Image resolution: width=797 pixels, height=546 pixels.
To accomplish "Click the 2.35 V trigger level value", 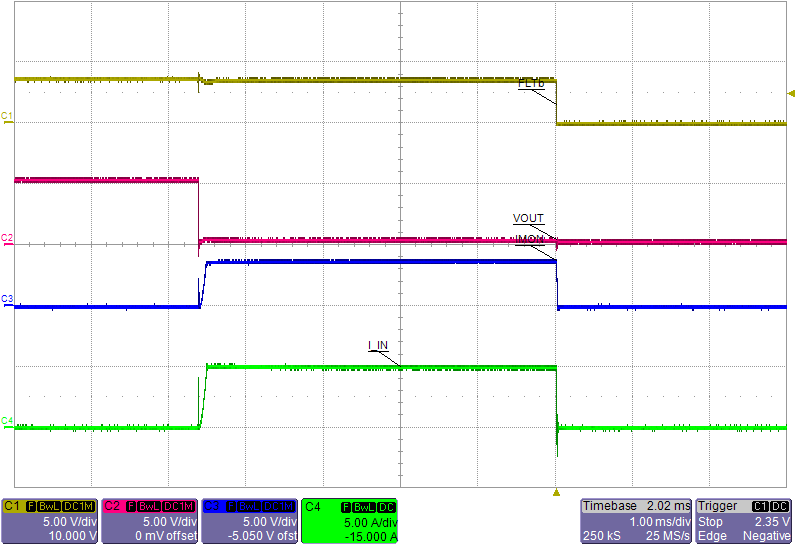I will point(772,522).
